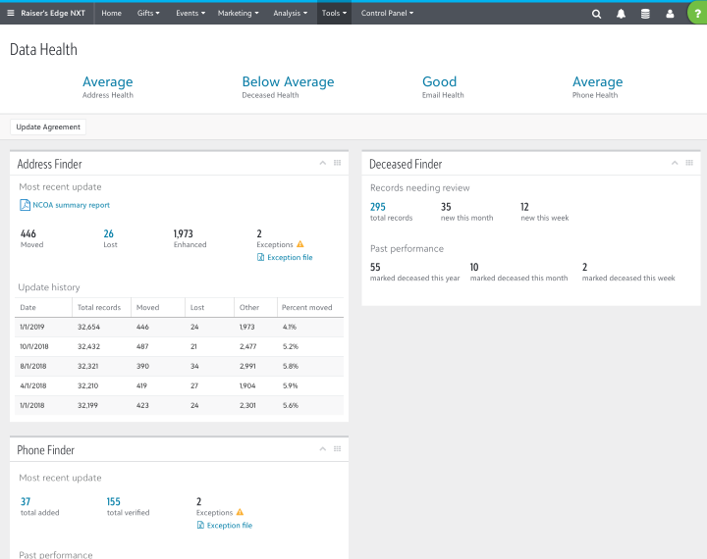Screen dimensions: 707x559
Task: Open the user profile icon
Action: click(670, 14)
